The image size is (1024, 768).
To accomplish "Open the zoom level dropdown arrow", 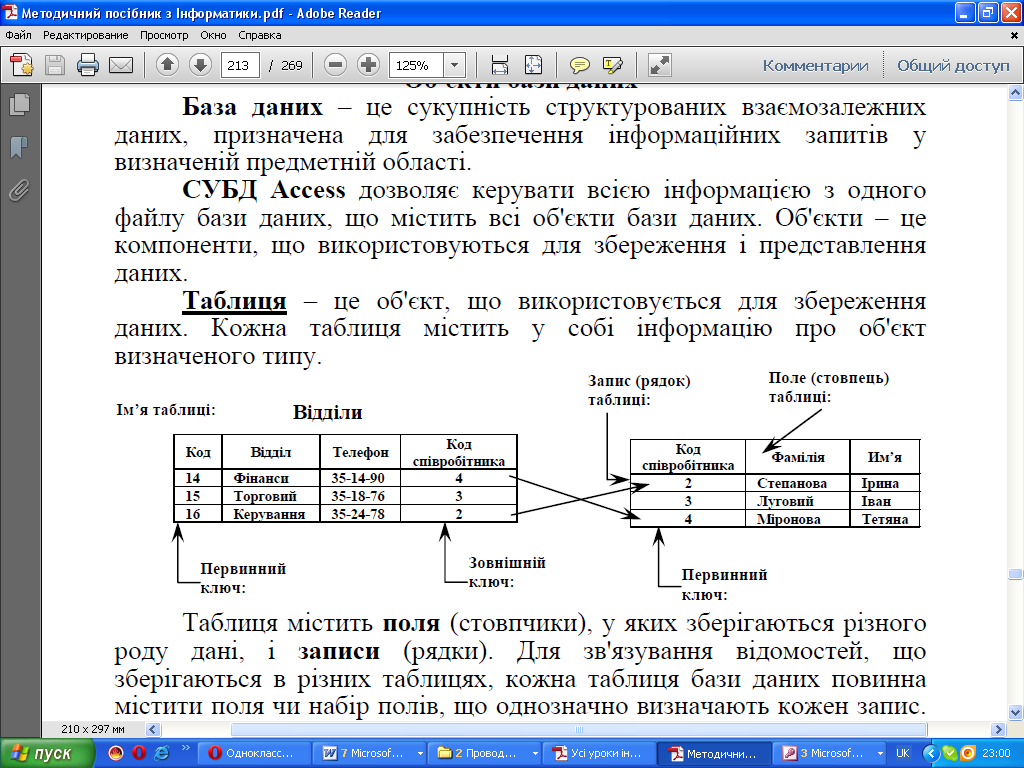I will [455, 65].
